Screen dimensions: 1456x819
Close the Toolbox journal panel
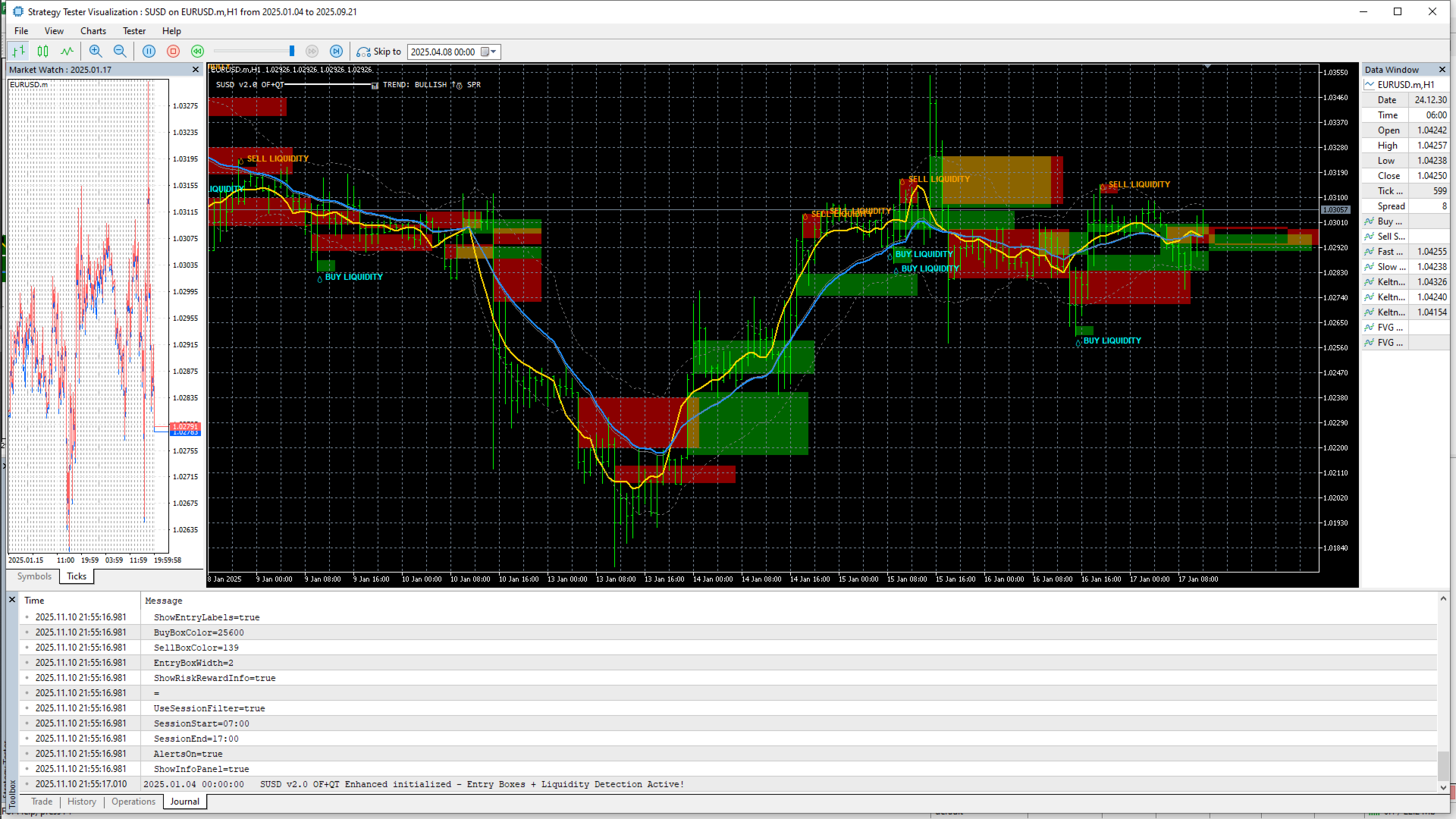pos(12,600)
